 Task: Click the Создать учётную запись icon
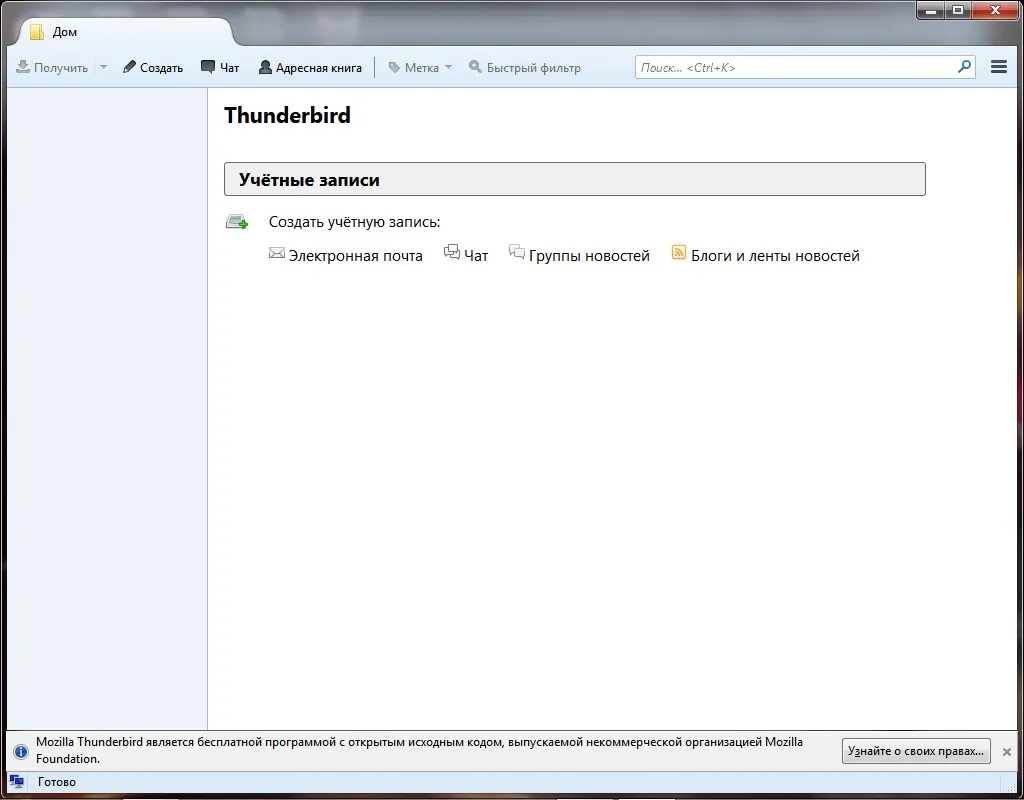[x=237, y=221]
